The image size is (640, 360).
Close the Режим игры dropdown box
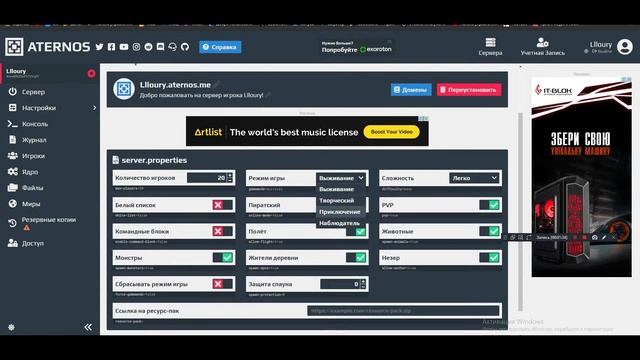tap(341, 178)
